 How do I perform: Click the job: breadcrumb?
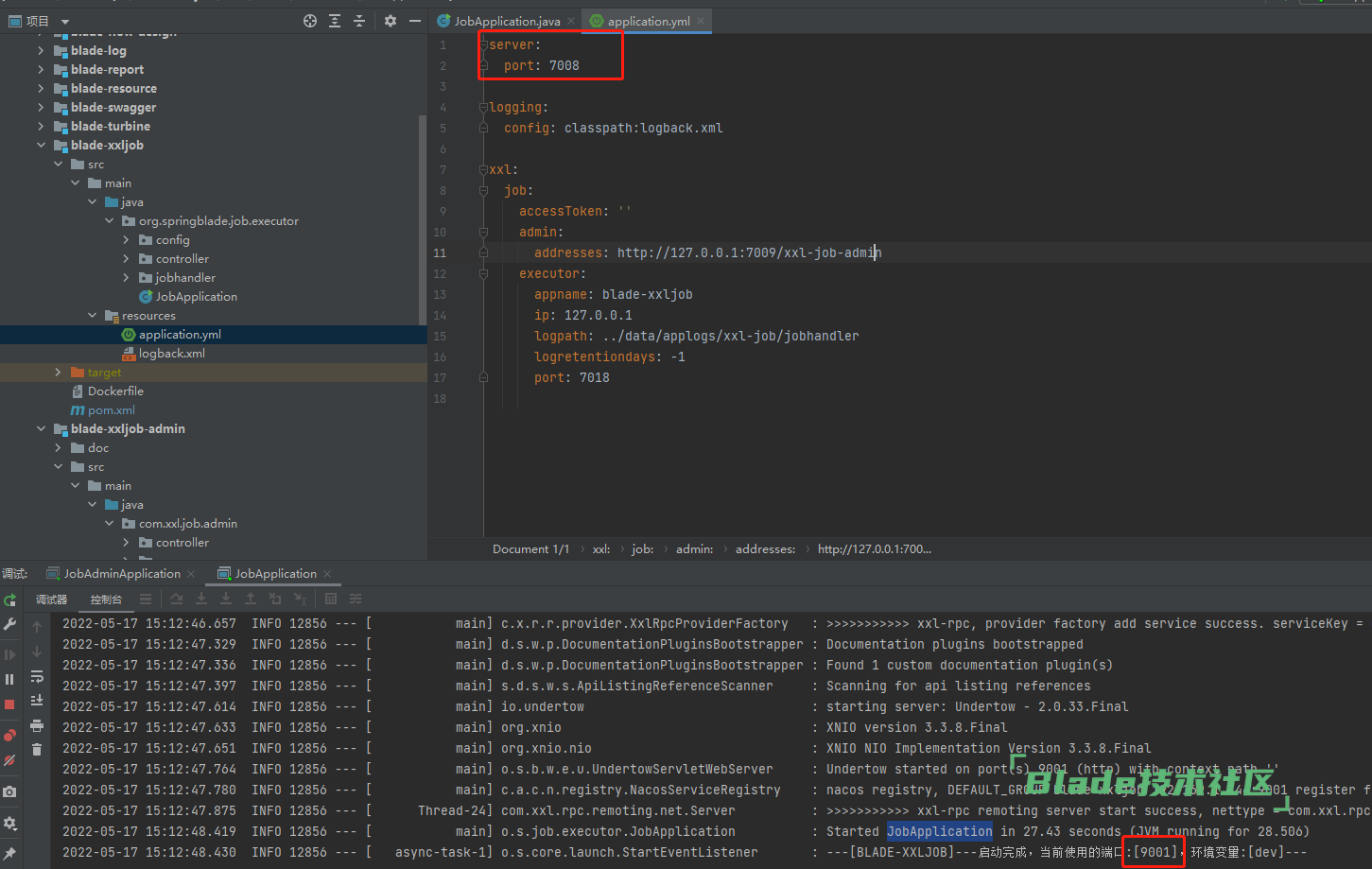point(643,548)
